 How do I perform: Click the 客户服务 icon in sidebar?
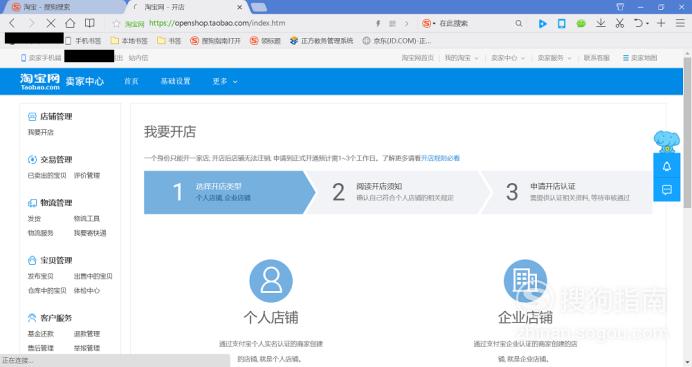(x=32, y=318)
